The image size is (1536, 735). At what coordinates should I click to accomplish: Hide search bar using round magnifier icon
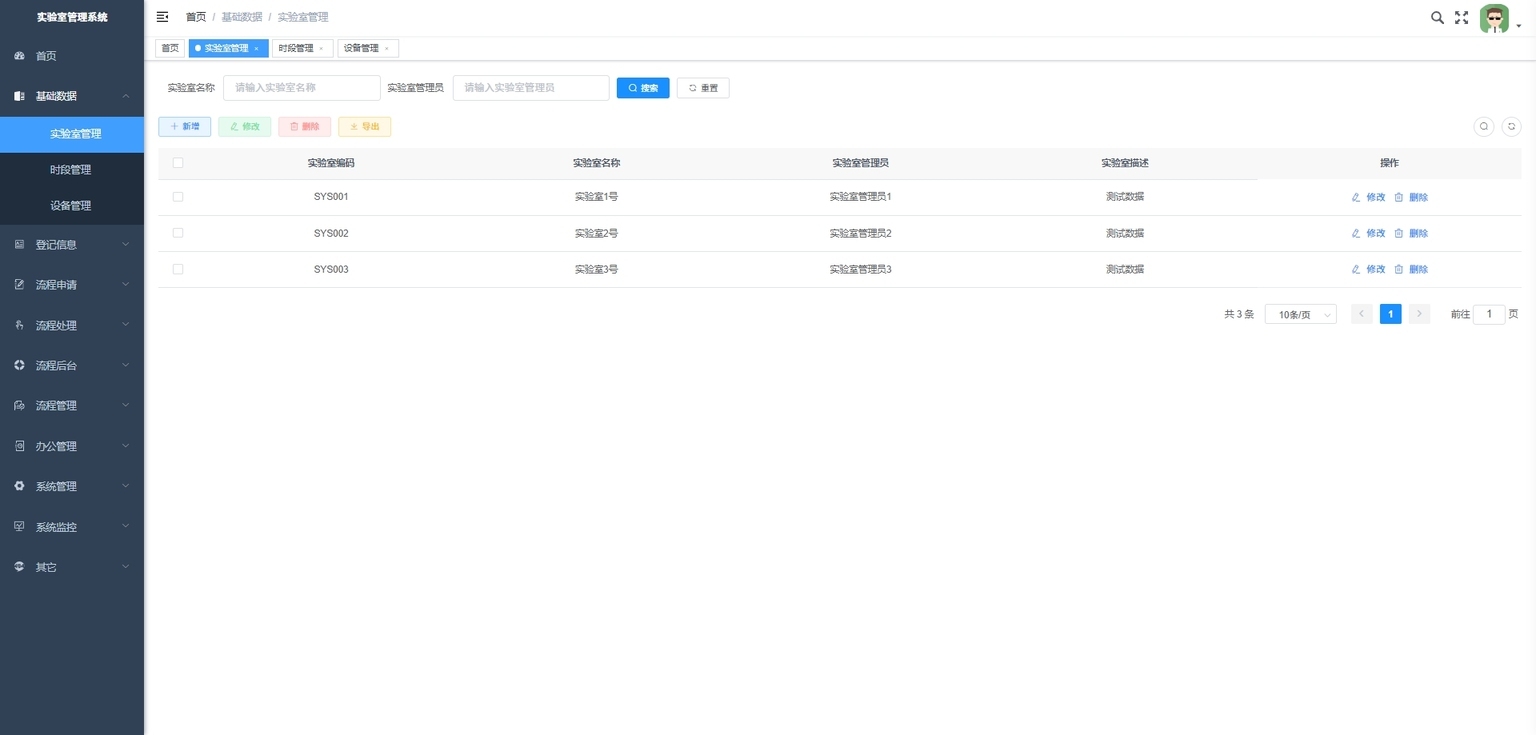point(1484,127)
